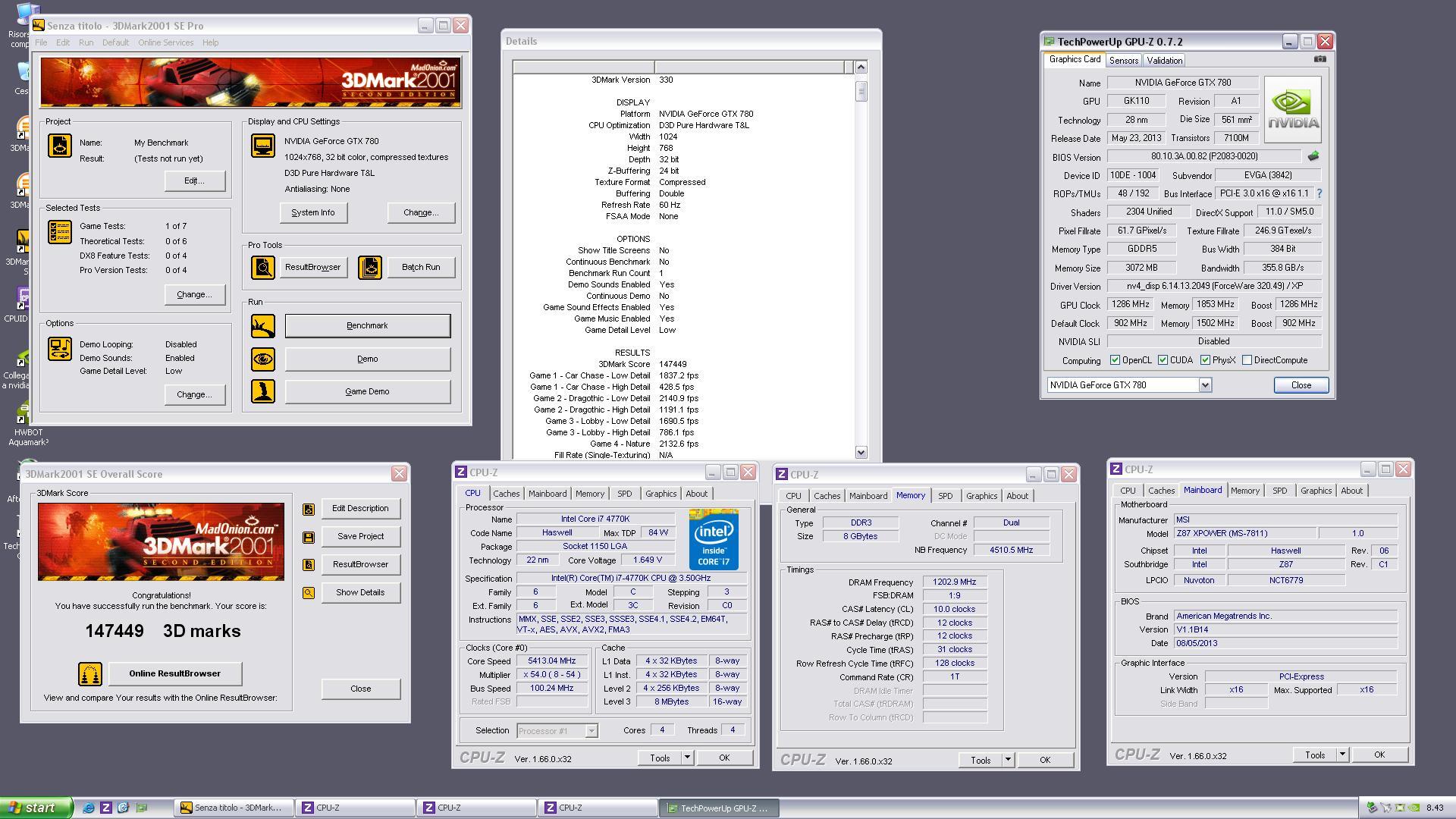This screenshot has width=1456, height=819.
Task: Click the Options settings icon in 3DMark
Action: point(60,349)
